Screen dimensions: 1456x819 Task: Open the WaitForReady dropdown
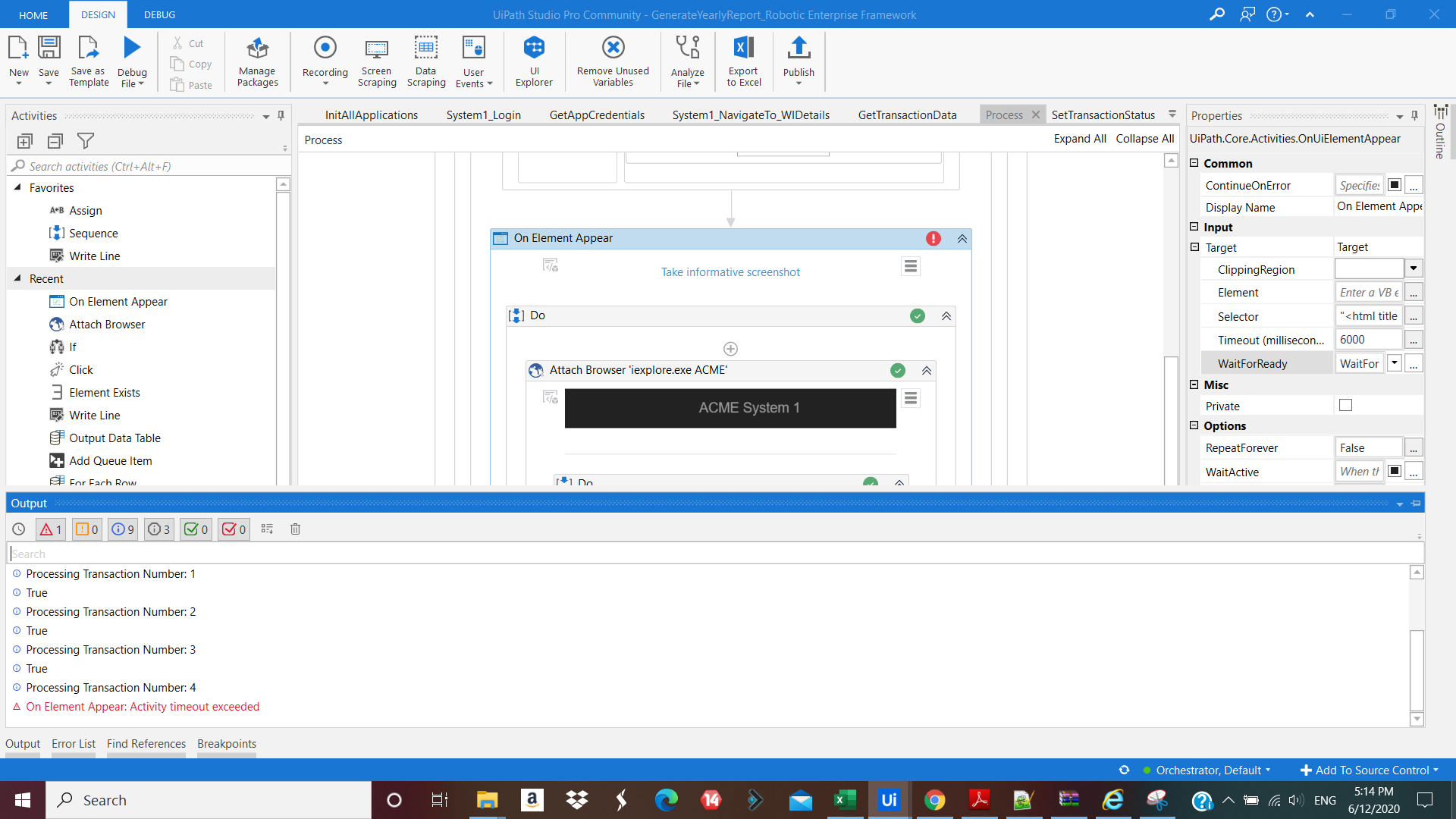[x=1394, y=363]
